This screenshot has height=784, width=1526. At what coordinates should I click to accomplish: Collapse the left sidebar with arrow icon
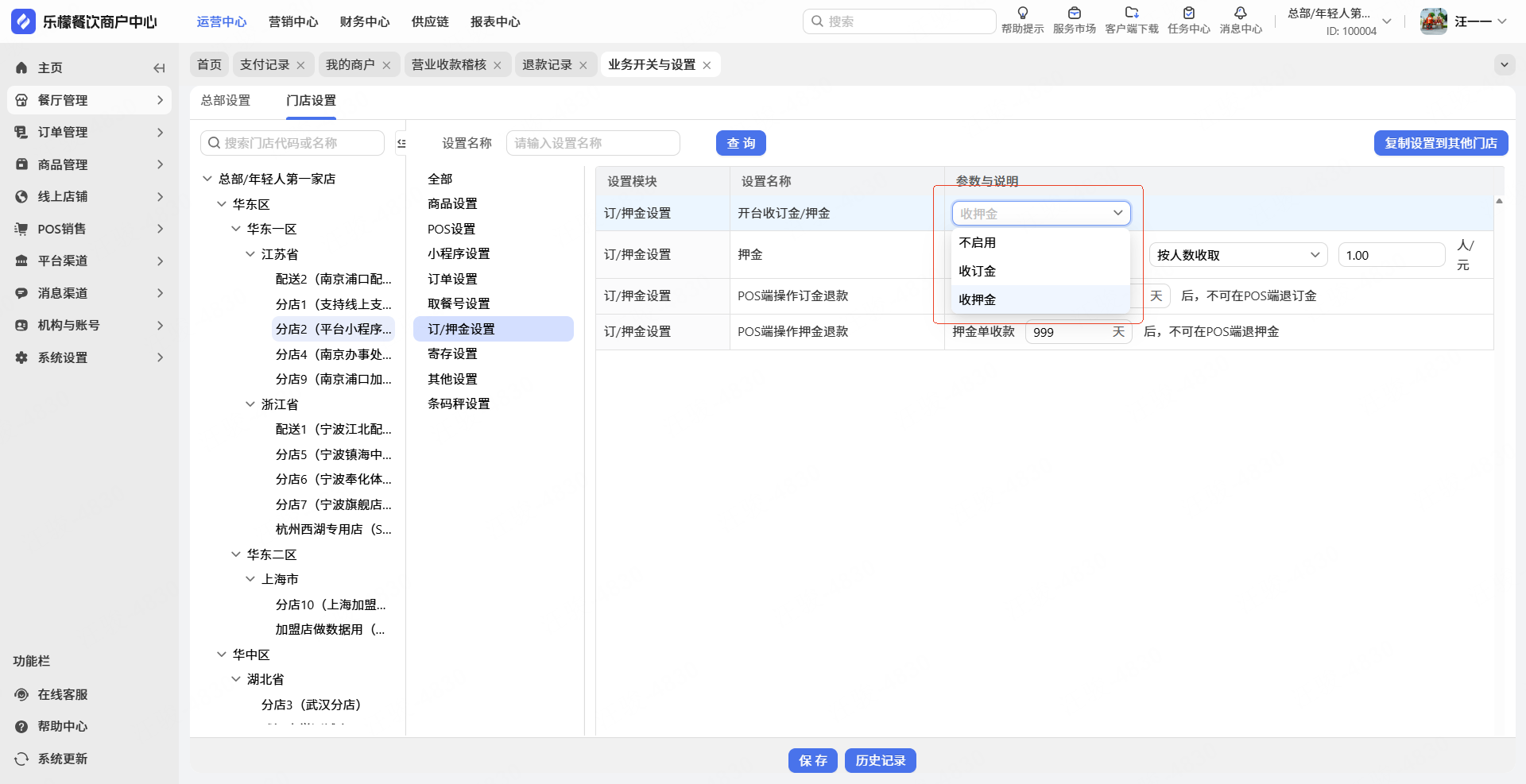point(159,68)
